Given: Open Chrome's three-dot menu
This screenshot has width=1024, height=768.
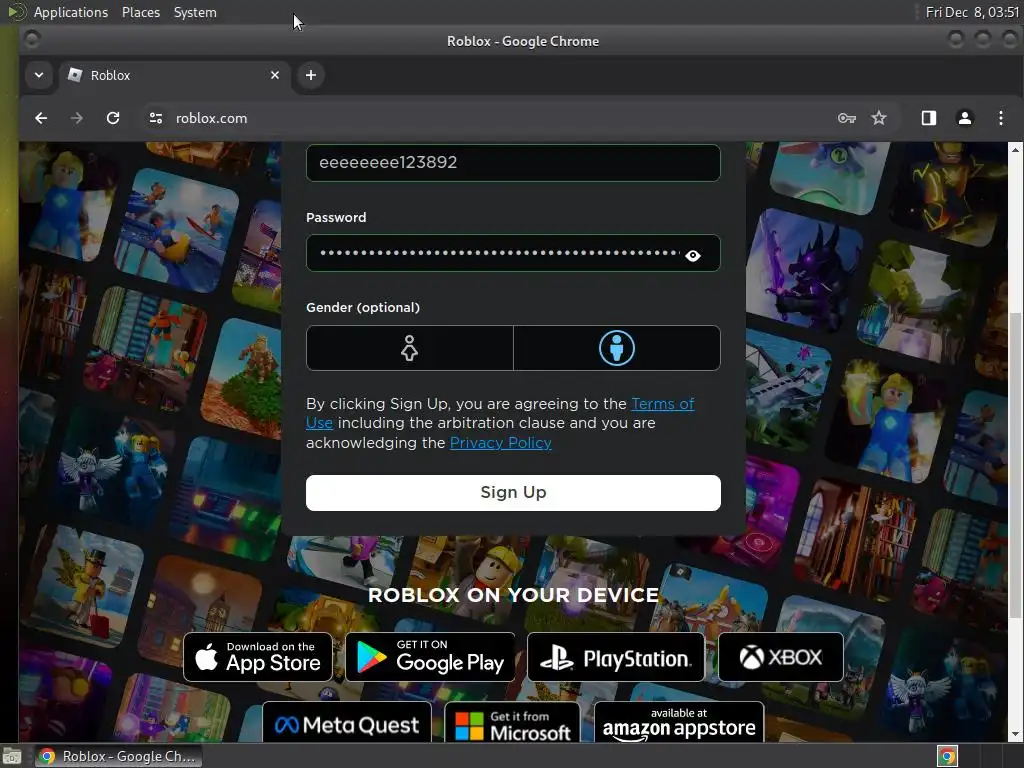Looking at the screenshot, I should [1000, 118].
